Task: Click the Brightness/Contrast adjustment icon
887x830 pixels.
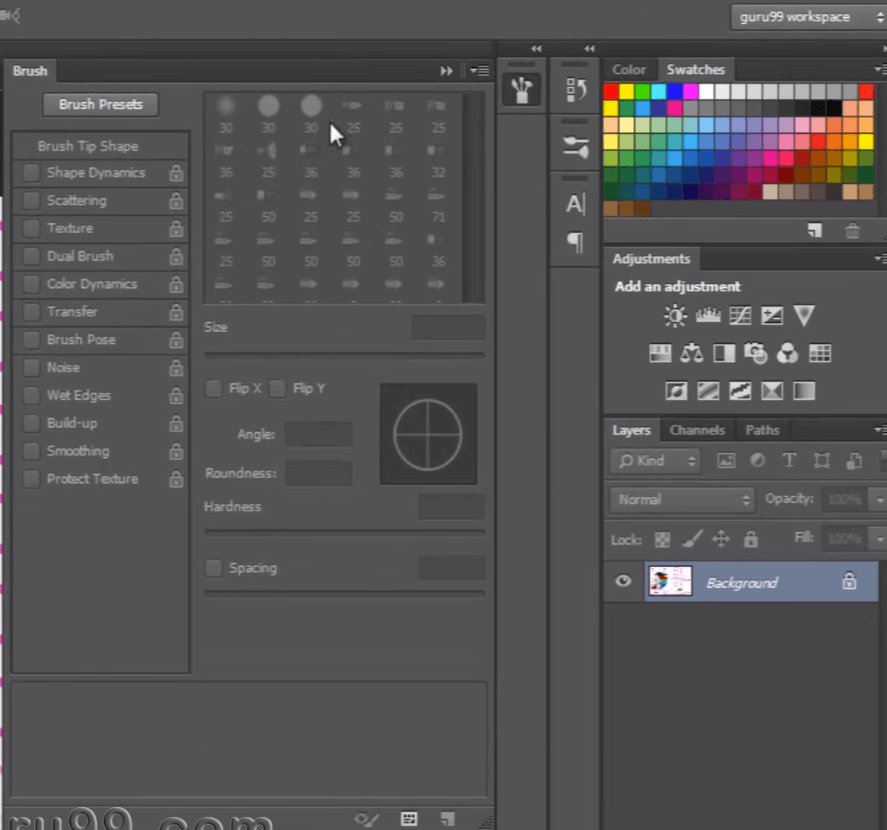Action: 675,317
